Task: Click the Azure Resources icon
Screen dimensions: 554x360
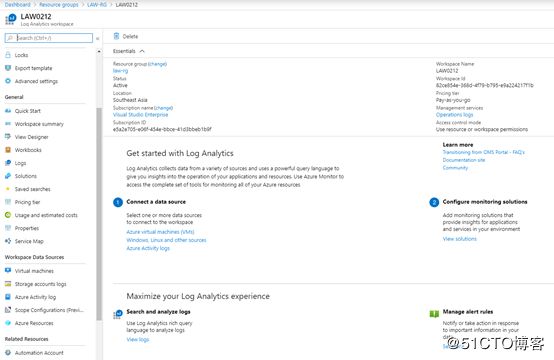Action: coord(8,323)
